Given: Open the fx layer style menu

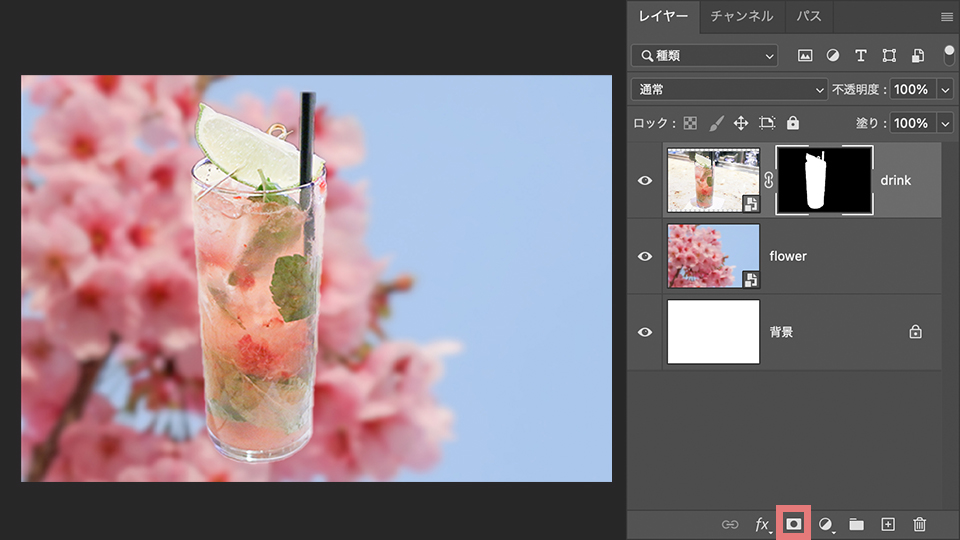Looking at the screenshot, I should click(x=762, y=525).
